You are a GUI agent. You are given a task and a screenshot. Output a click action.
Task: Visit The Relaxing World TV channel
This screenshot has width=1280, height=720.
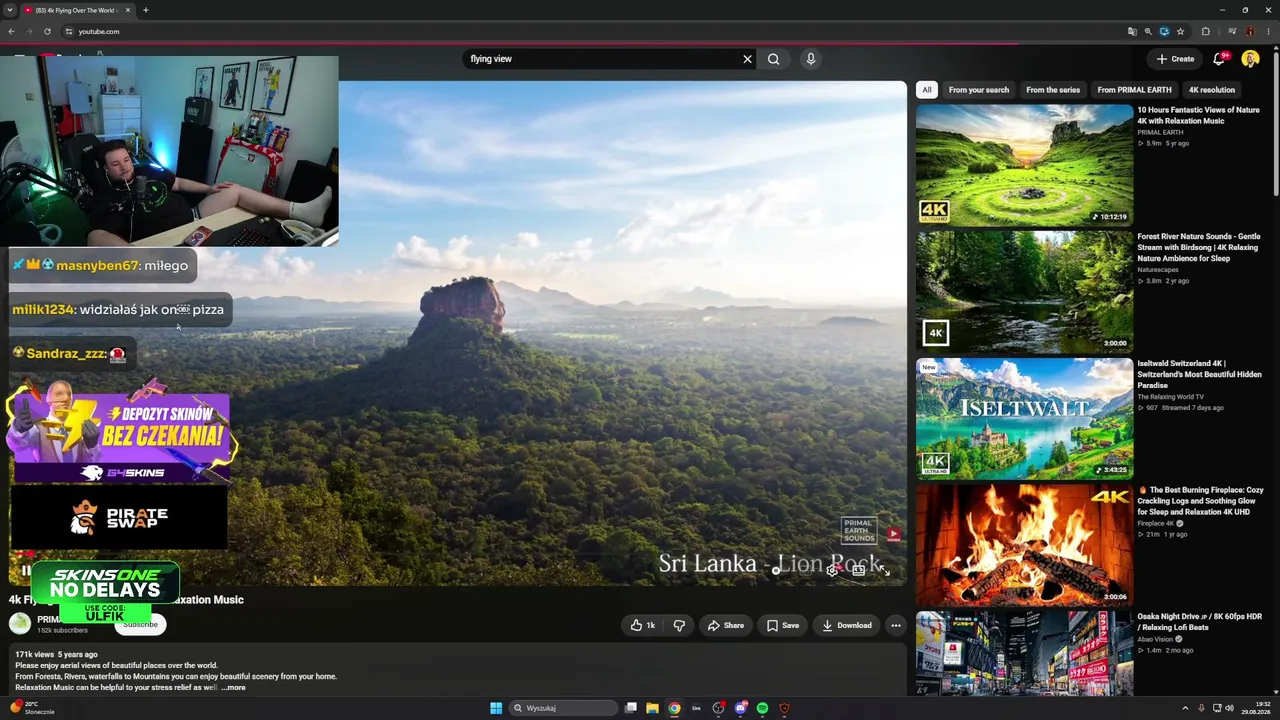click(x=1170, y=397)
